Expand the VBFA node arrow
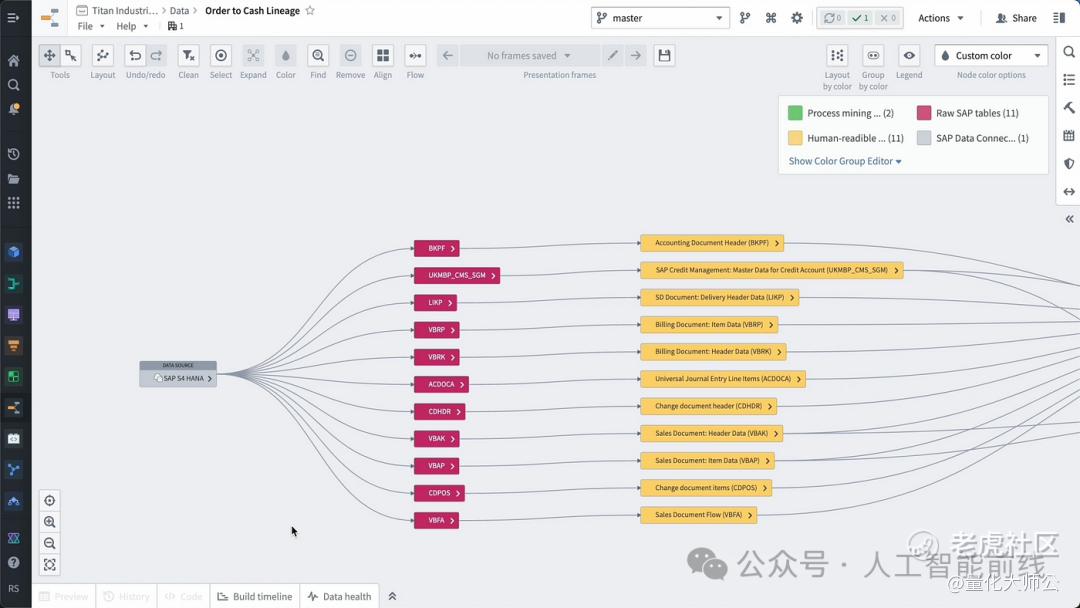This screenshot has width=1080, height=608. coord(452,521)
